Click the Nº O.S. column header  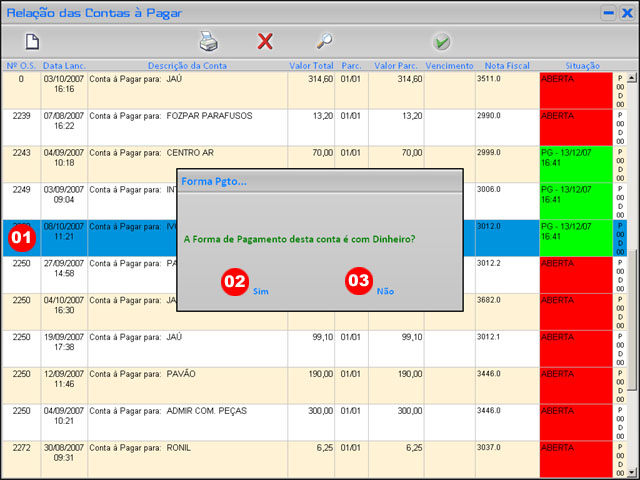[20, 65]
